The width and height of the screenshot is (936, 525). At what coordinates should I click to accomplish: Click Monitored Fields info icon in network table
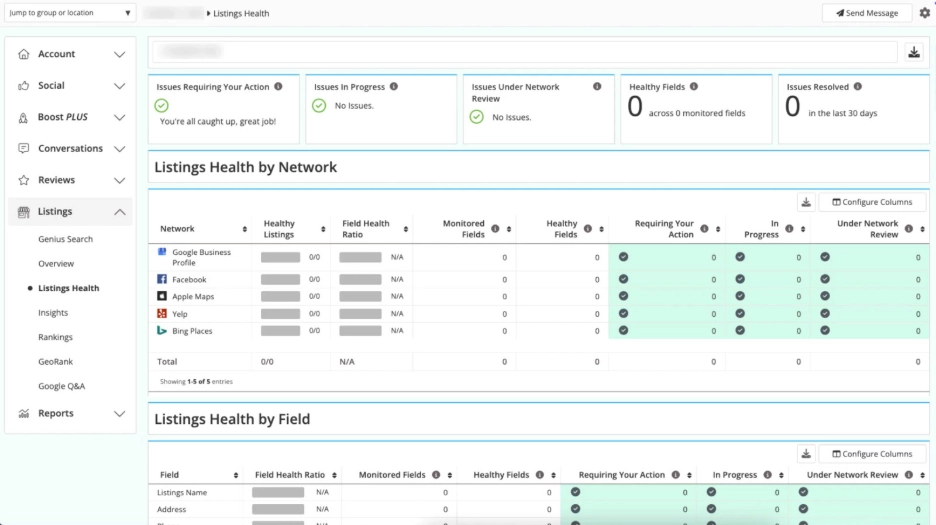pos(495,229)
